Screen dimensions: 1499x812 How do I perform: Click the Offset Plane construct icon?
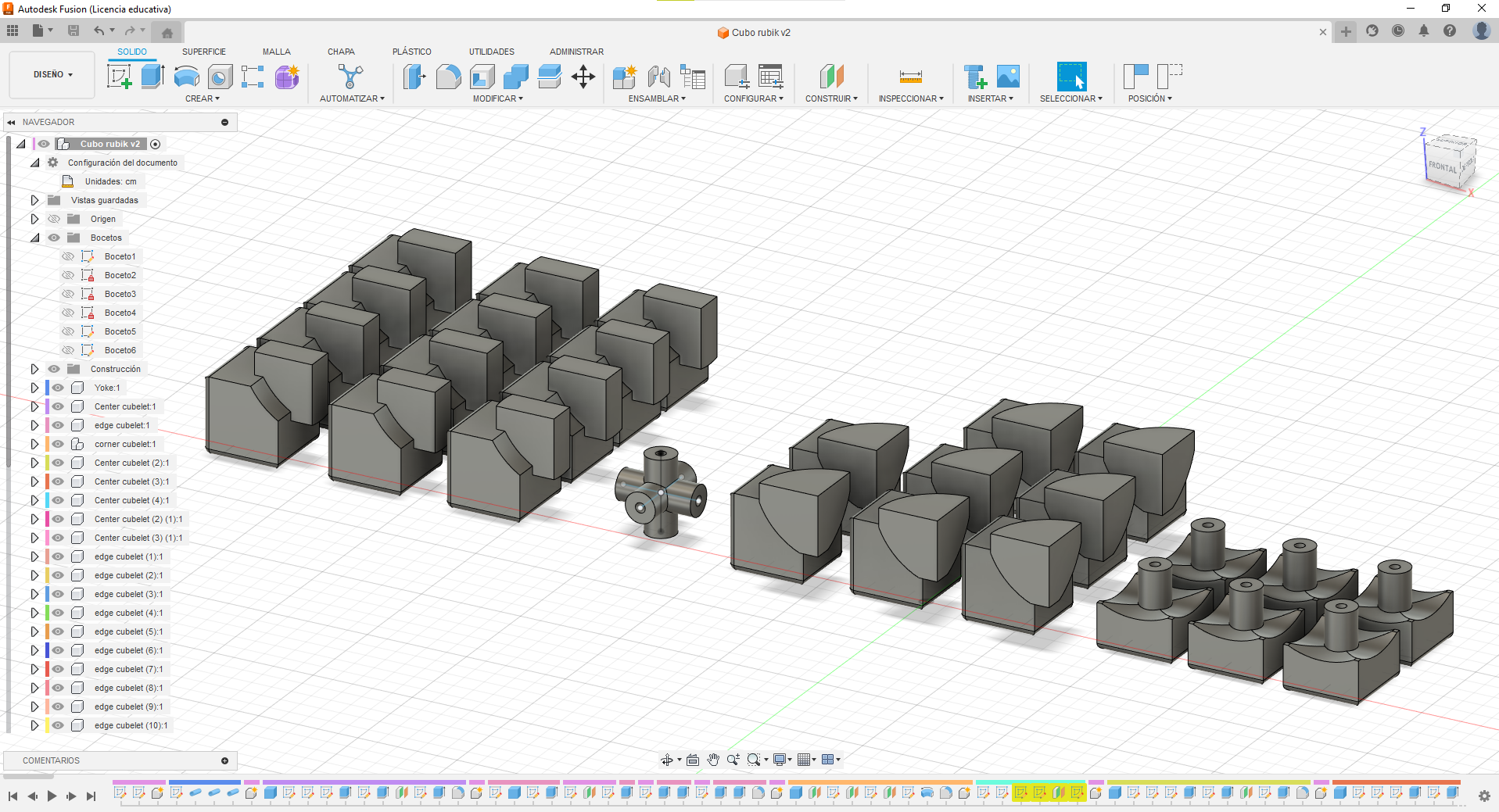[832, 77]
